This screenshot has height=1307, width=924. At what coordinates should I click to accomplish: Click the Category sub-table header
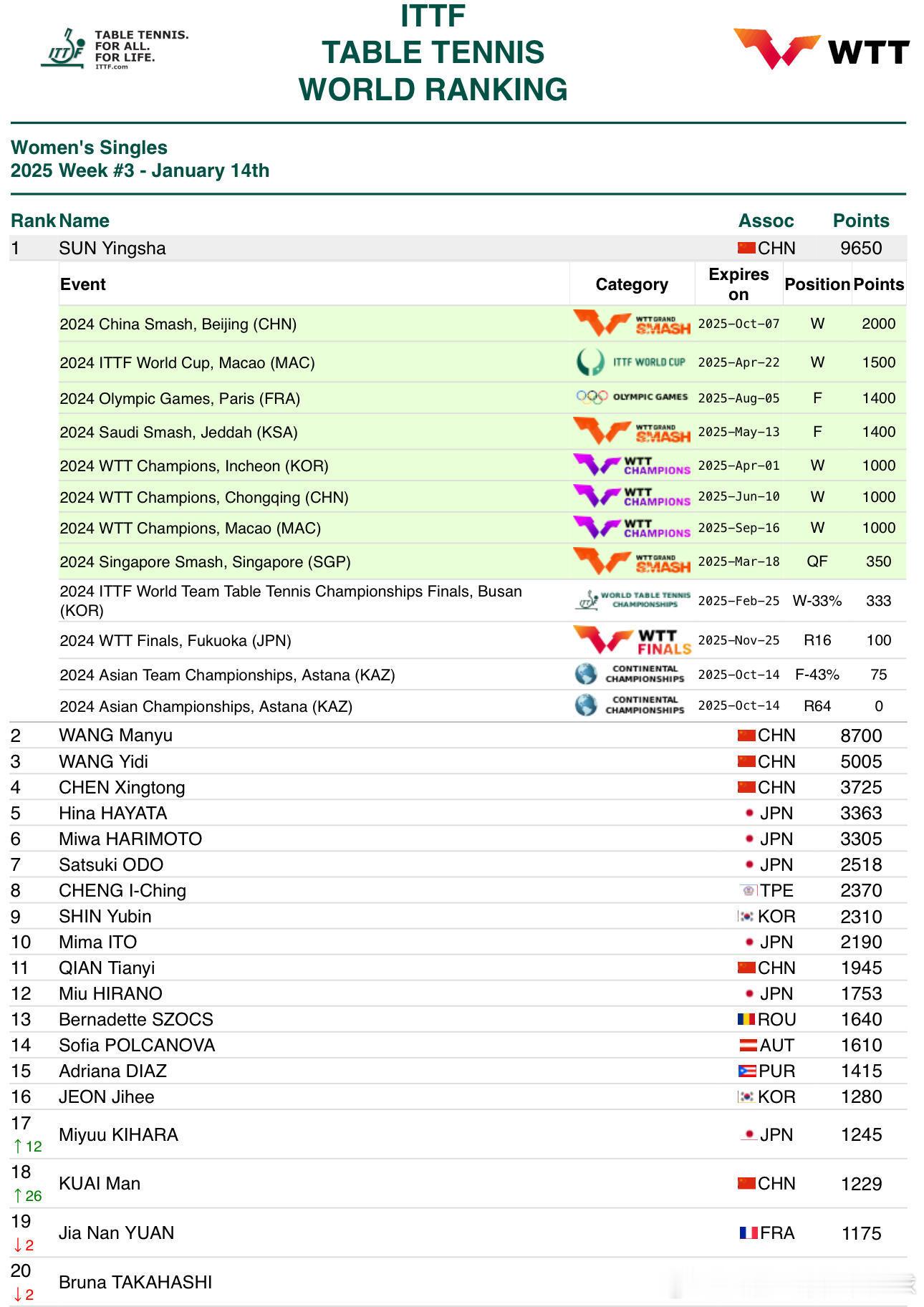point(632,284)
